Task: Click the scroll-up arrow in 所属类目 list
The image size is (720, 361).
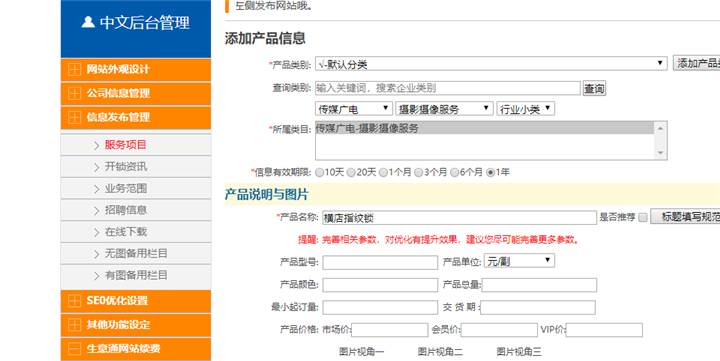Action: pos(660,129)
